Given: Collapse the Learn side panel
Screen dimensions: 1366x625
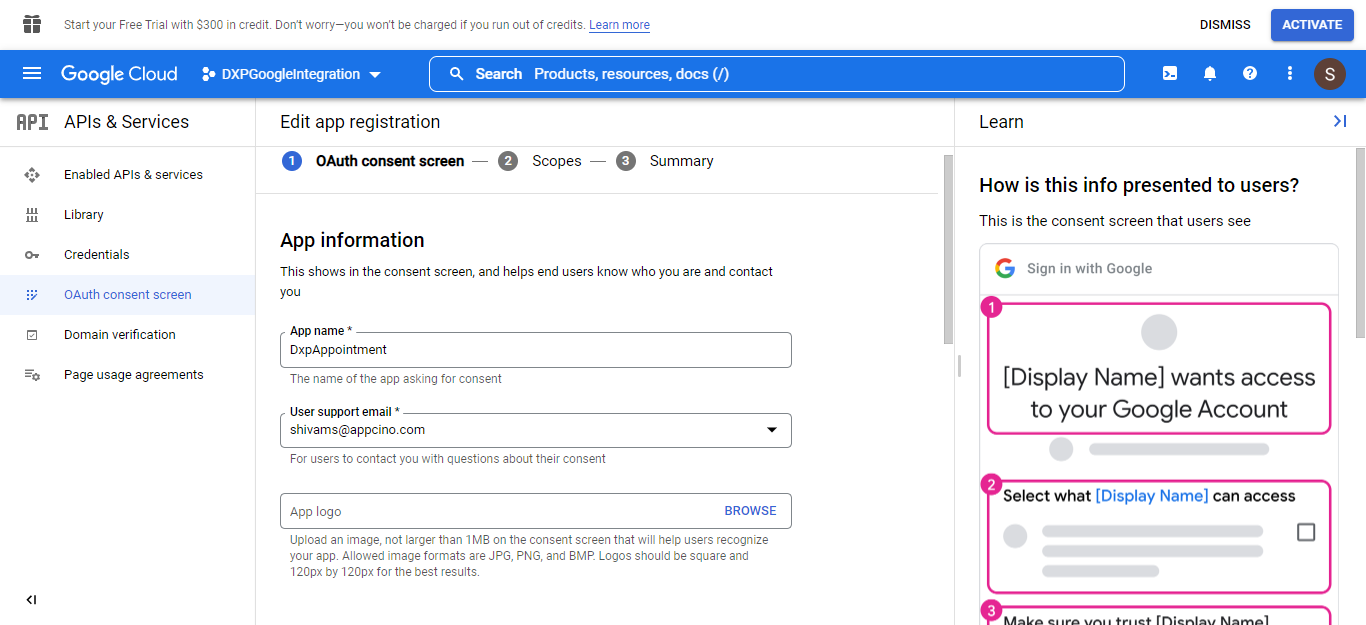Looking at the screenshot, I should pyautogui.click(x=1339, y=121).
